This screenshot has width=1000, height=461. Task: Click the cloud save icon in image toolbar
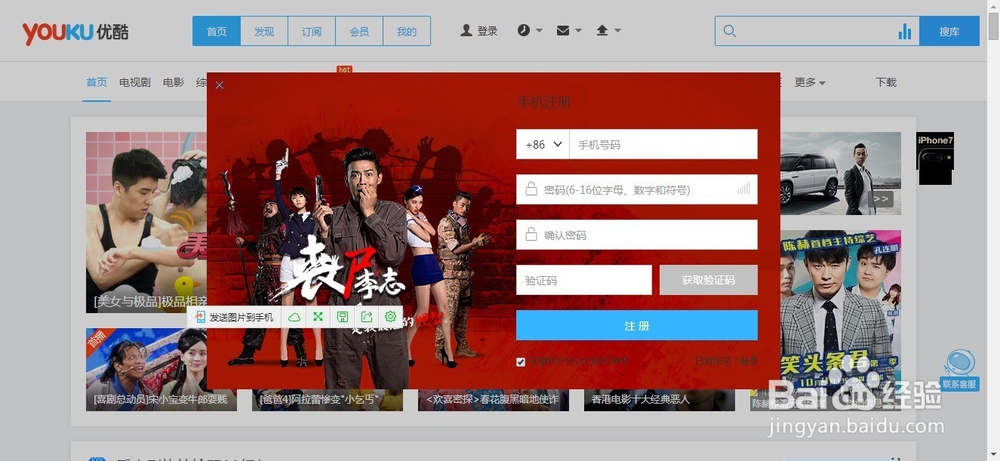click(294, 317)
